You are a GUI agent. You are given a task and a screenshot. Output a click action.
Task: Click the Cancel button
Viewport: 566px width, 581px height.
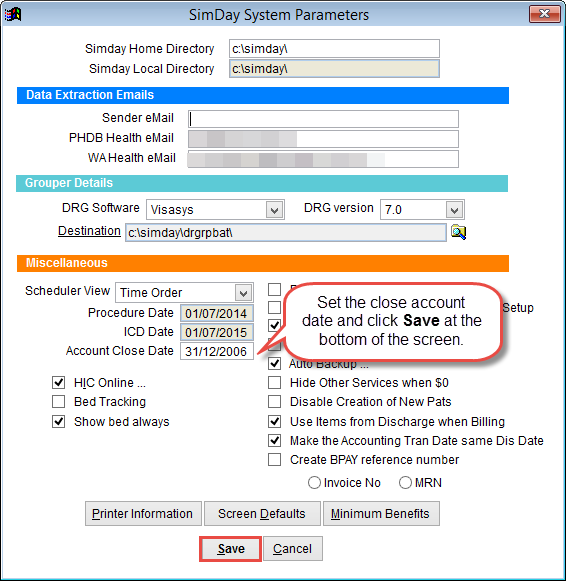[x=293, y=549]
